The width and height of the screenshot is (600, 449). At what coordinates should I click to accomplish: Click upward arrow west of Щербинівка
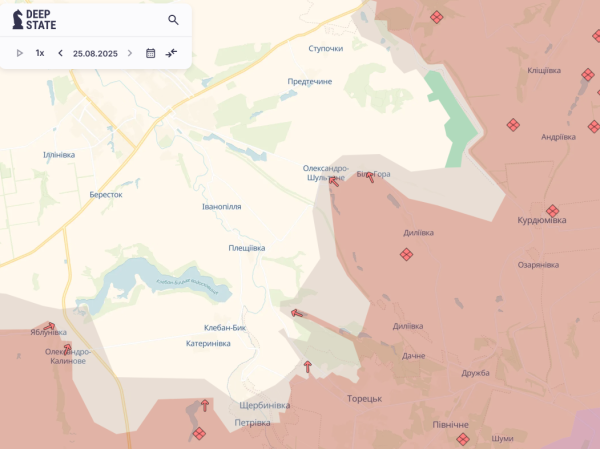pyautogui.click(x=205, y=405)
